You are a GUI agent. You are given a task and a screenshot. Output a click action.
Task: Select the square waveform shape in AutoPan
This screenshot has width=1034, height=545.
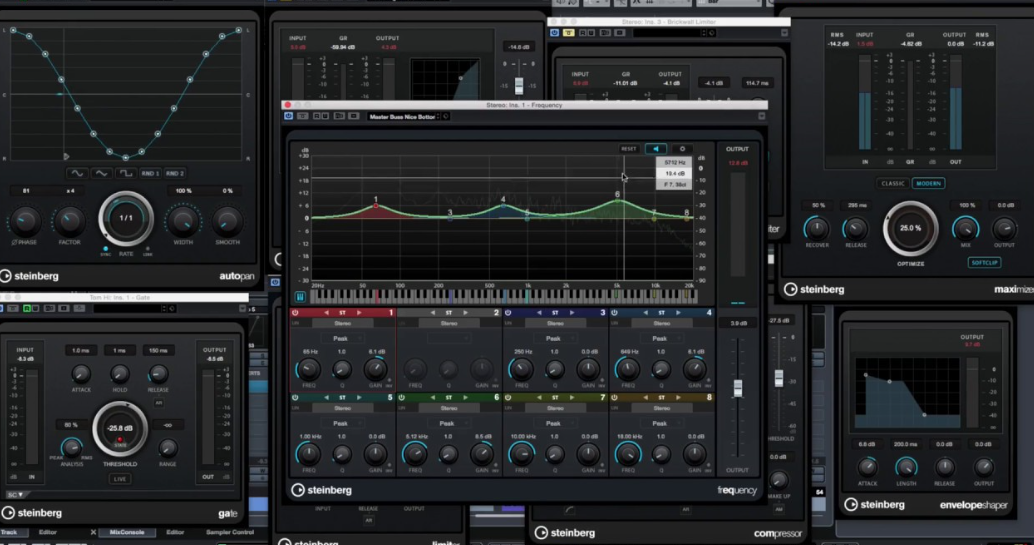126,173
